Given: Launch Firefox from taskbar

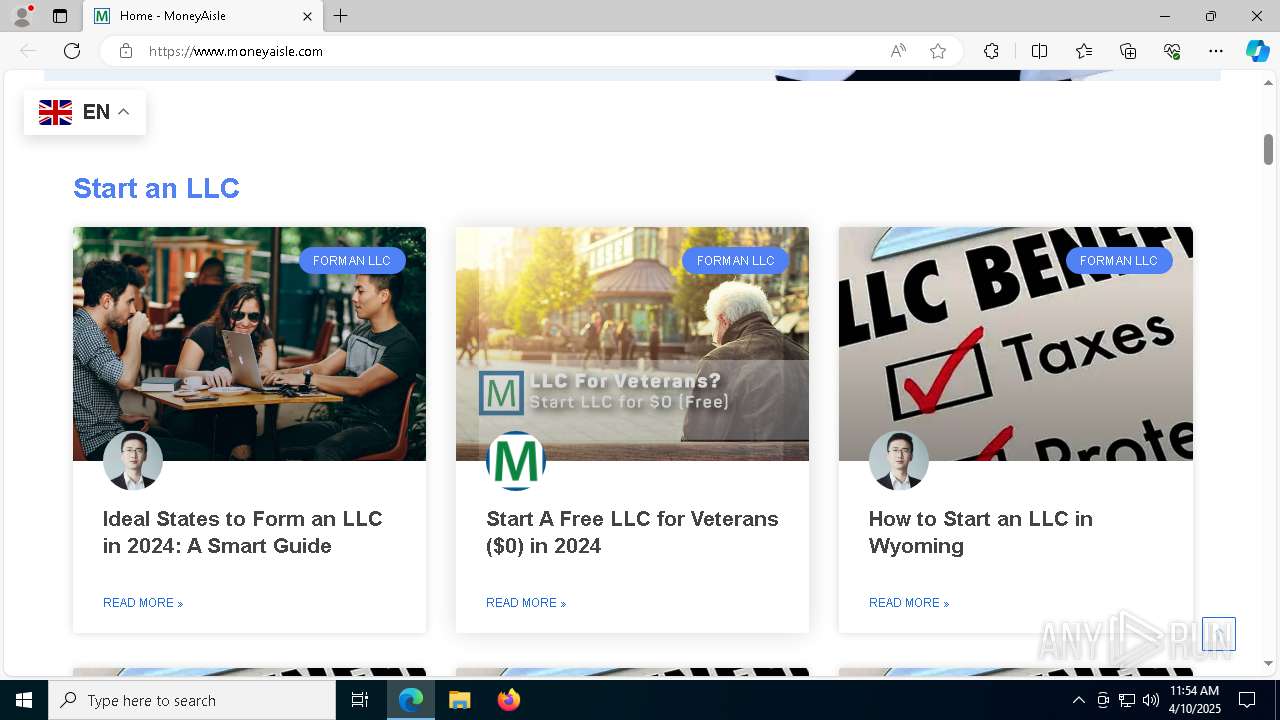Looking at the screenshot, I should point(508,700).
